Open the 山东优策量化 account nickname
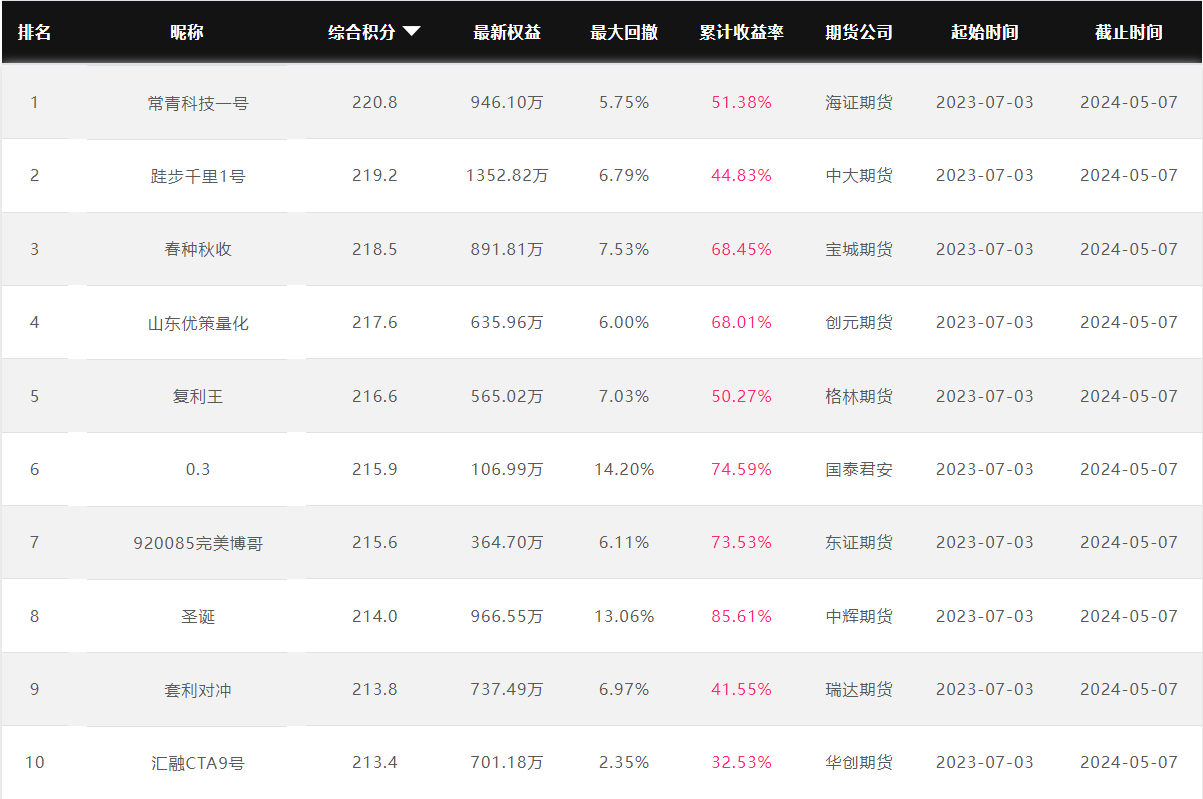This screenshot has height=799, width=1203. (x=198, y=323)
